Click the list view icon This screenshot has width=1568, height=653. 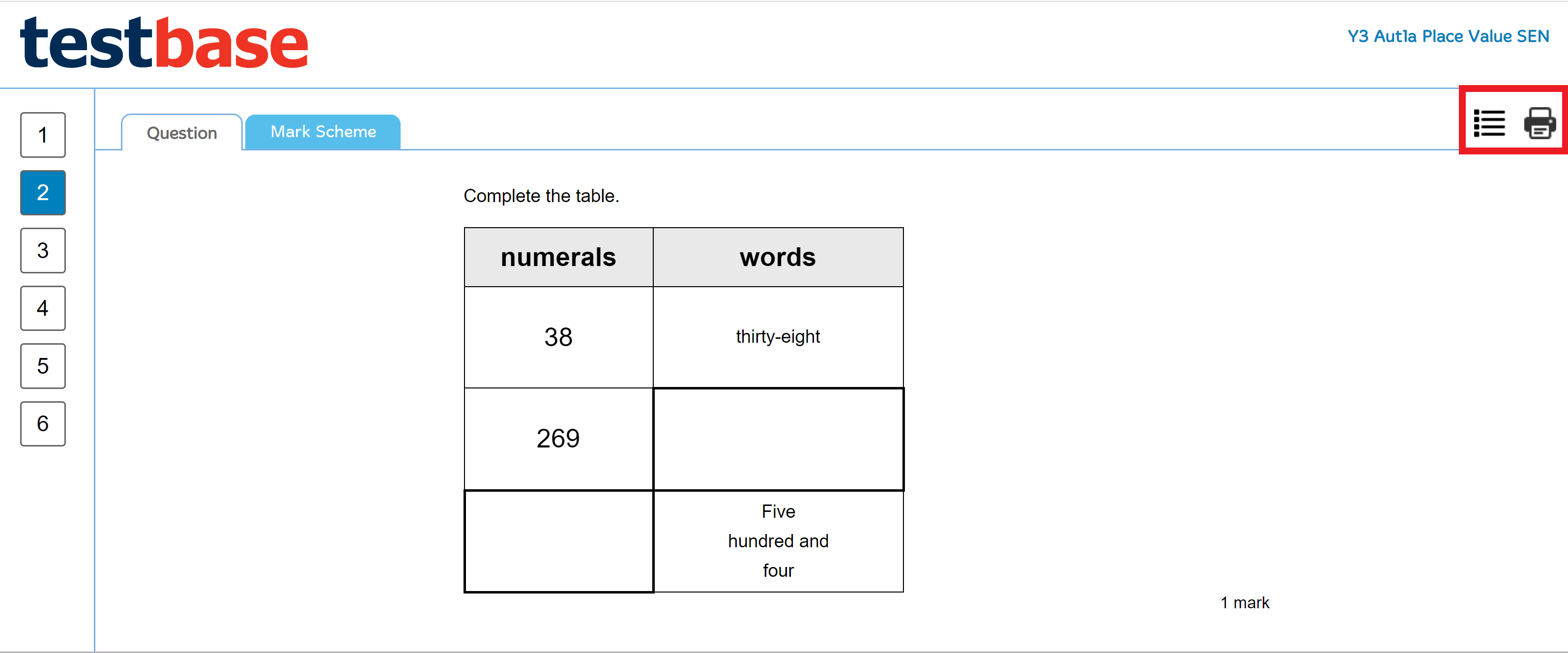coord(1489,123)
